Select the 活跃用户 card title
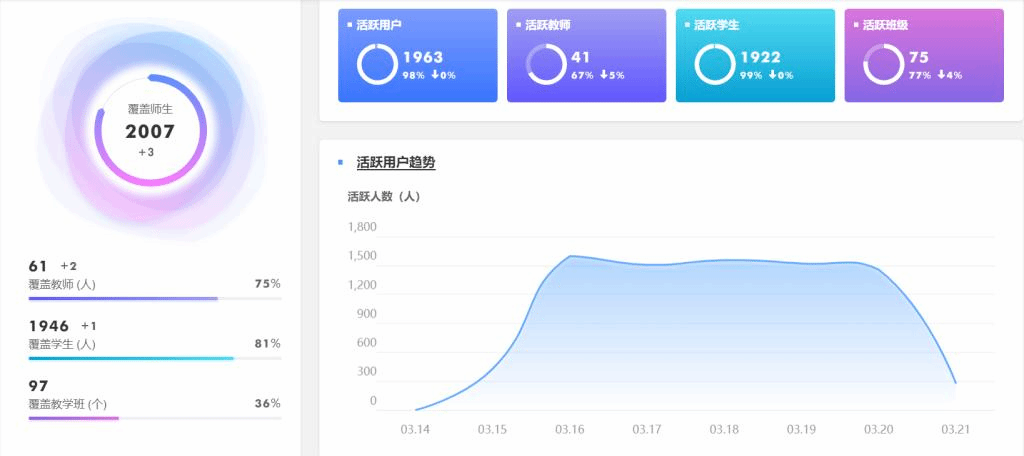The height and width of the screenshot is (456, 1024). 379,25
